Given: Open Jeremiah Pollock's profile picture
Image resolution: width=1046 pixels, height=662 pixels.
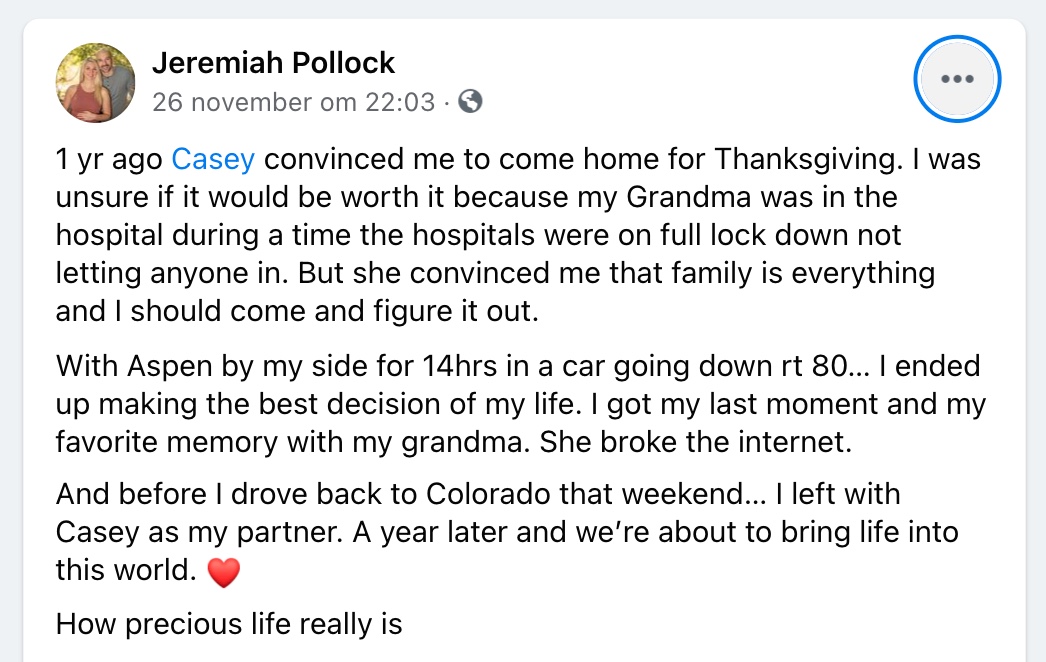Looking at the screenshot, I should pyautogui.click(x=95, y=83).
